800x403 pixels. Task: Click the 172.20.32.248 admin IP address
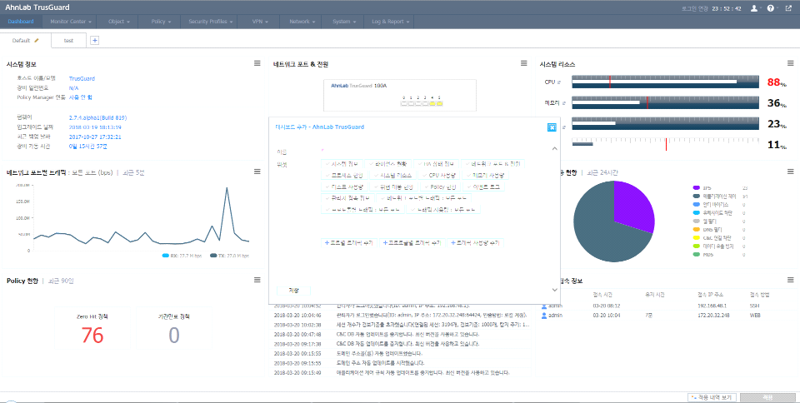[x=714, y=315]
